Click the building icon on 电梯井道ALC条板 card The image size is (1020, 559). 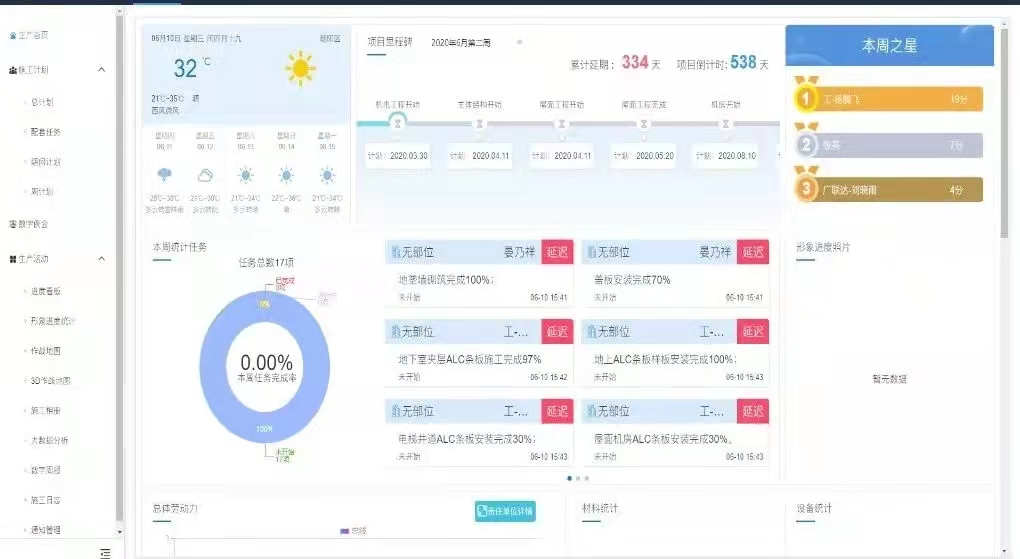point(396,411)
